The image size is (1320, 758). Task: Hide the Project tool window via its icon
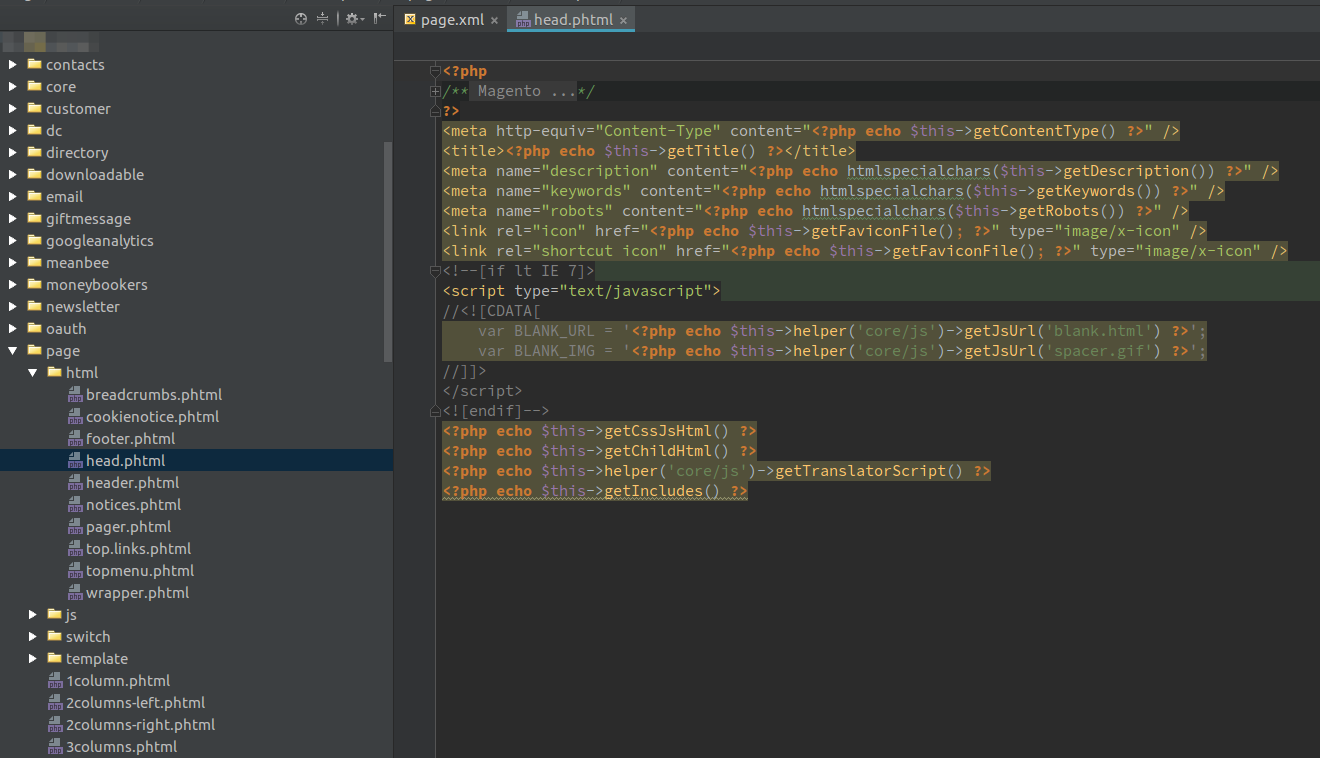(x=378, y=18)
